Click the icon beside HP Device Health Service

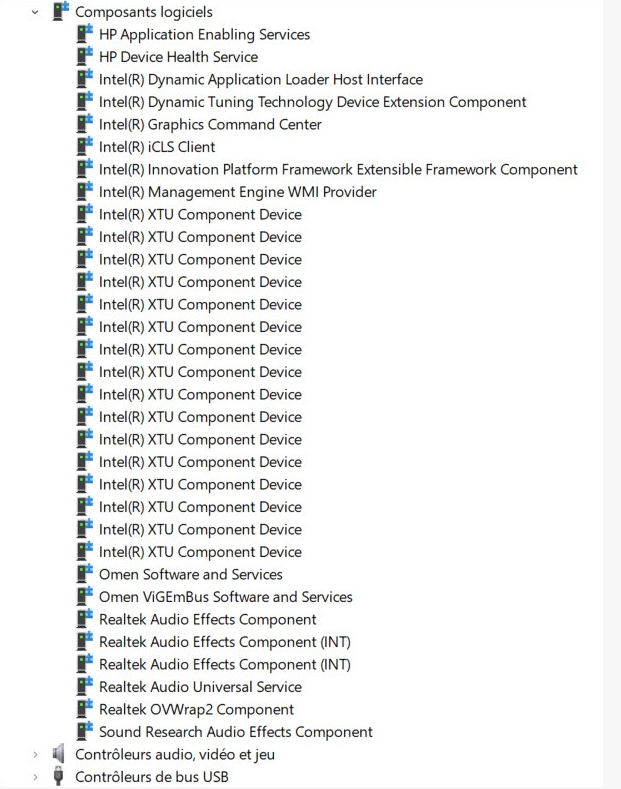tap(85, 56)
